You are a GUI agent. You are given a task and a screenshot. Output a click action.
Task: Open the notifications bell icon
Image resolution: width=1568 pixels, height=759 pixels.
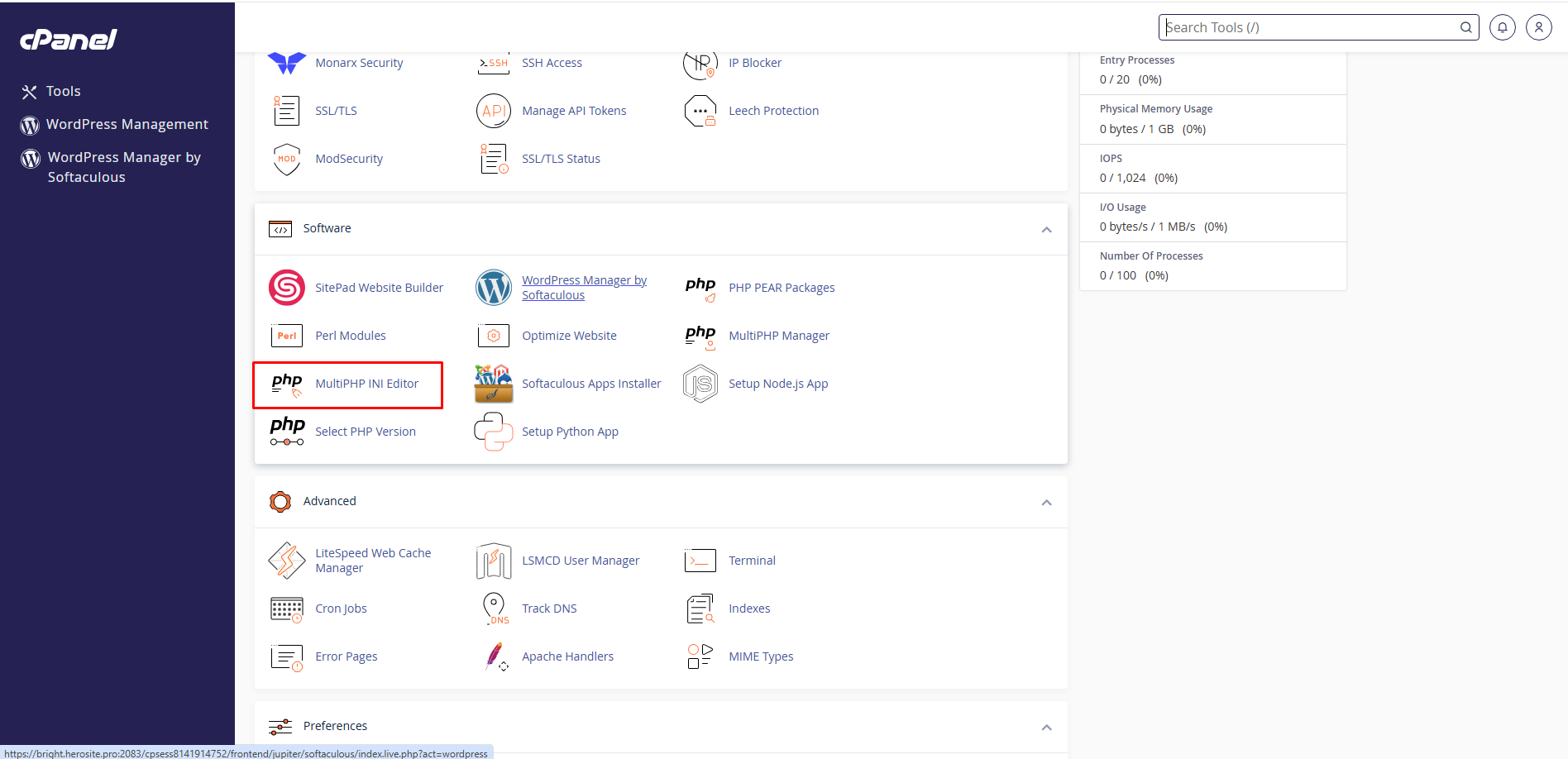click(1502, 27)
